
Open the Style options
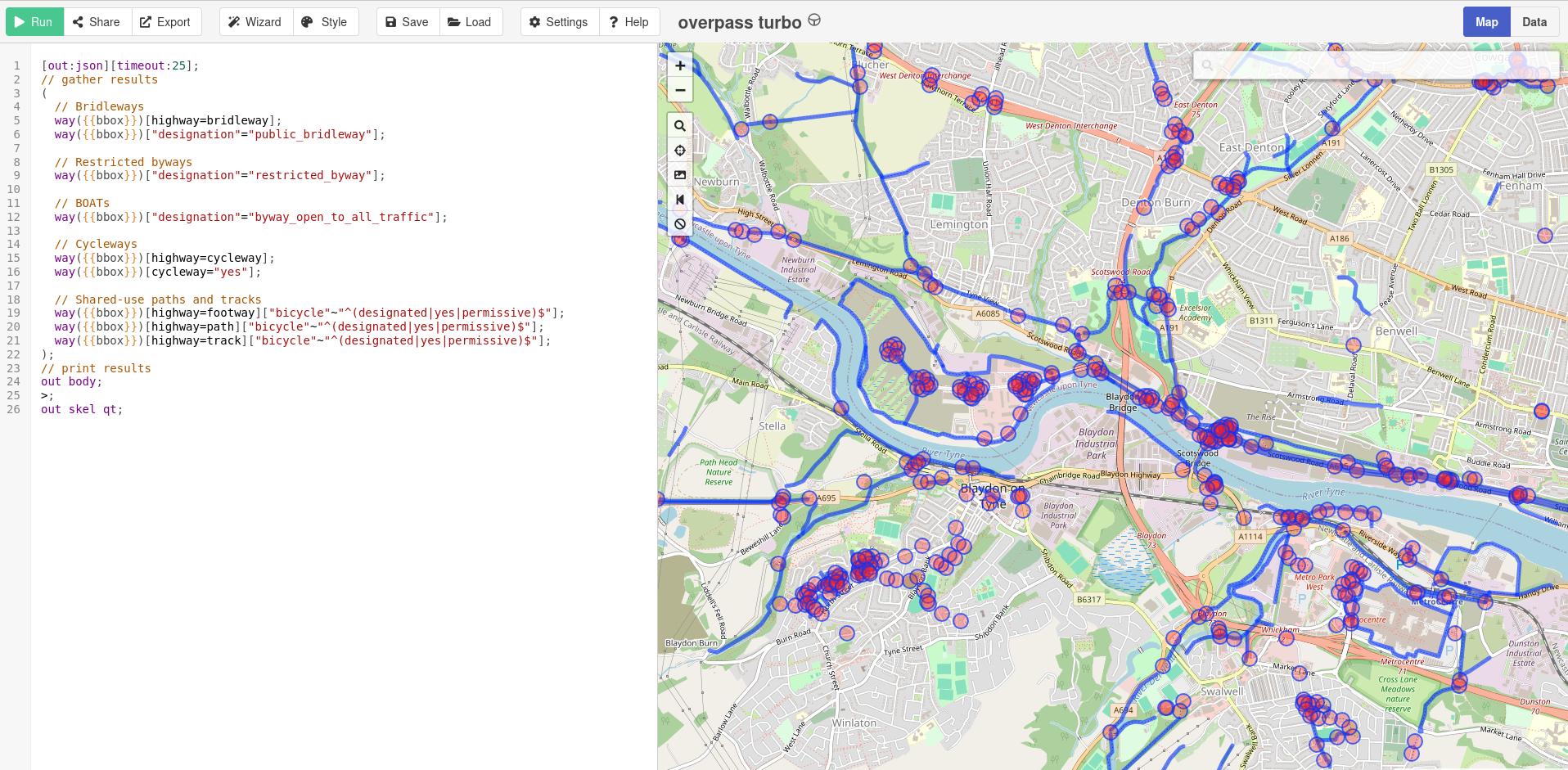[x=325, y=22]
